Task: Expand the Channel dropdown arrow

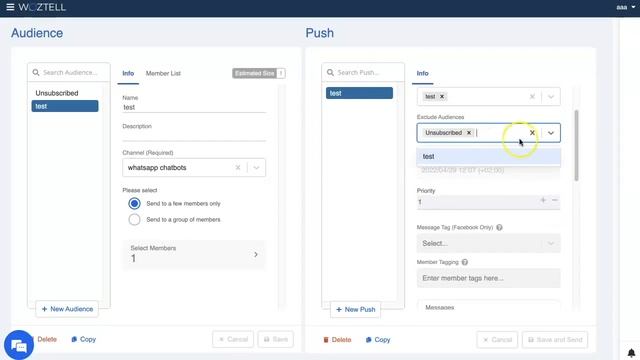Action: point(256,168)
